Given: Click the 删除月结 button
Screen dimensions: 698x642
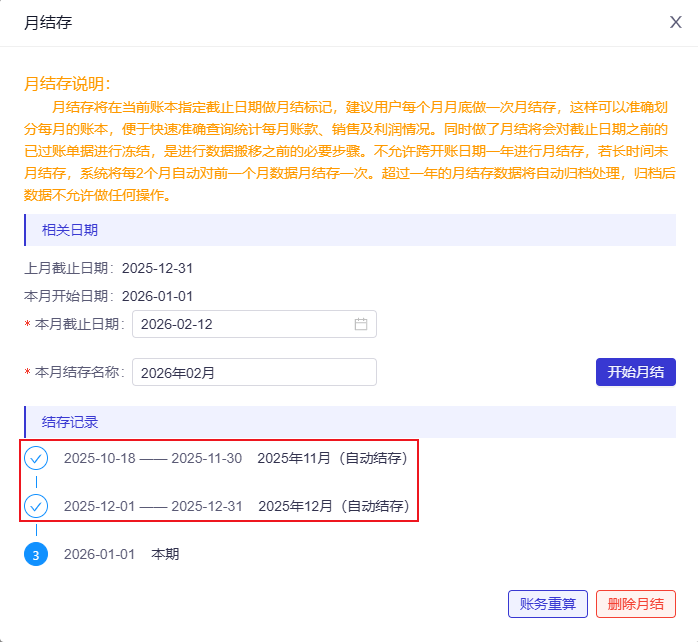Looking at the screenshot, I should click(x=636, y=604).
